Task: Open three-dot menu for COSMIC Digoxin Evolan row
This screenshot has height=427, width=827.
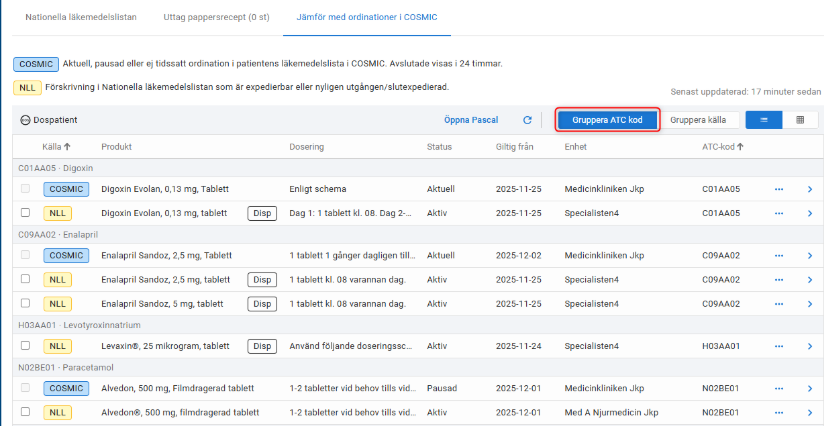Action: pyautogui.click(x=779, y=189)
